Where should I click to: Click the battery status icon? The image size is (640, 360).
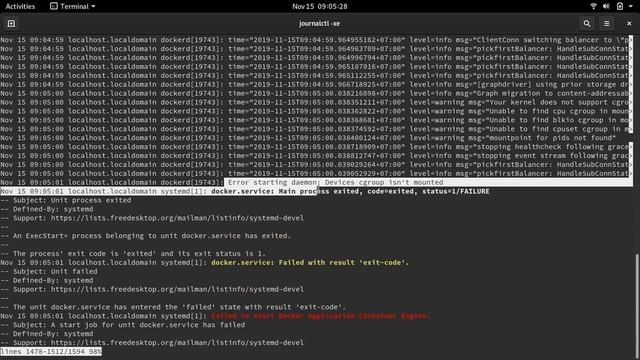[620, 6]
